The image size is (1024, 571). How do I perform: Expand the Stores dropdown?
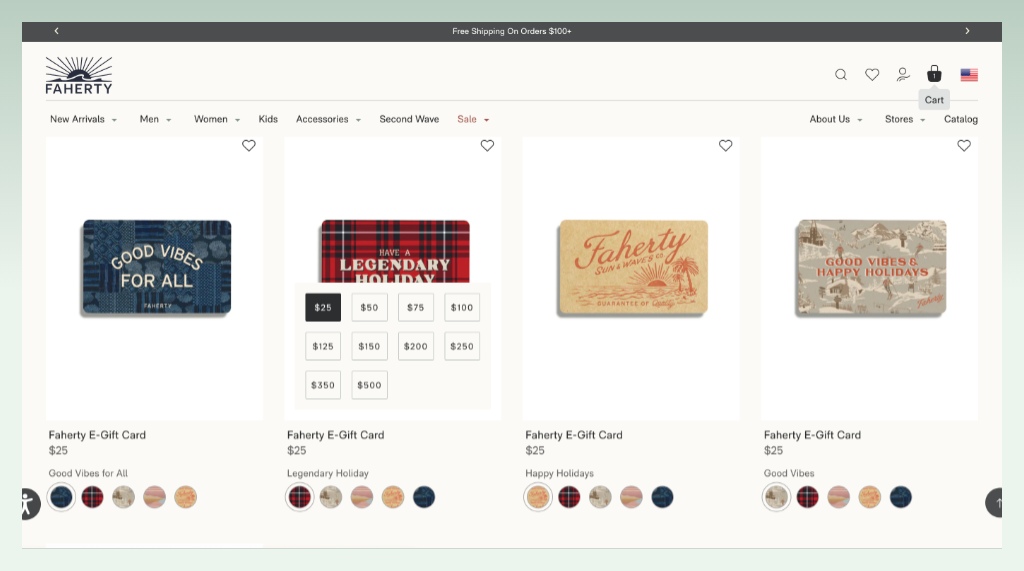pos(905,119)
